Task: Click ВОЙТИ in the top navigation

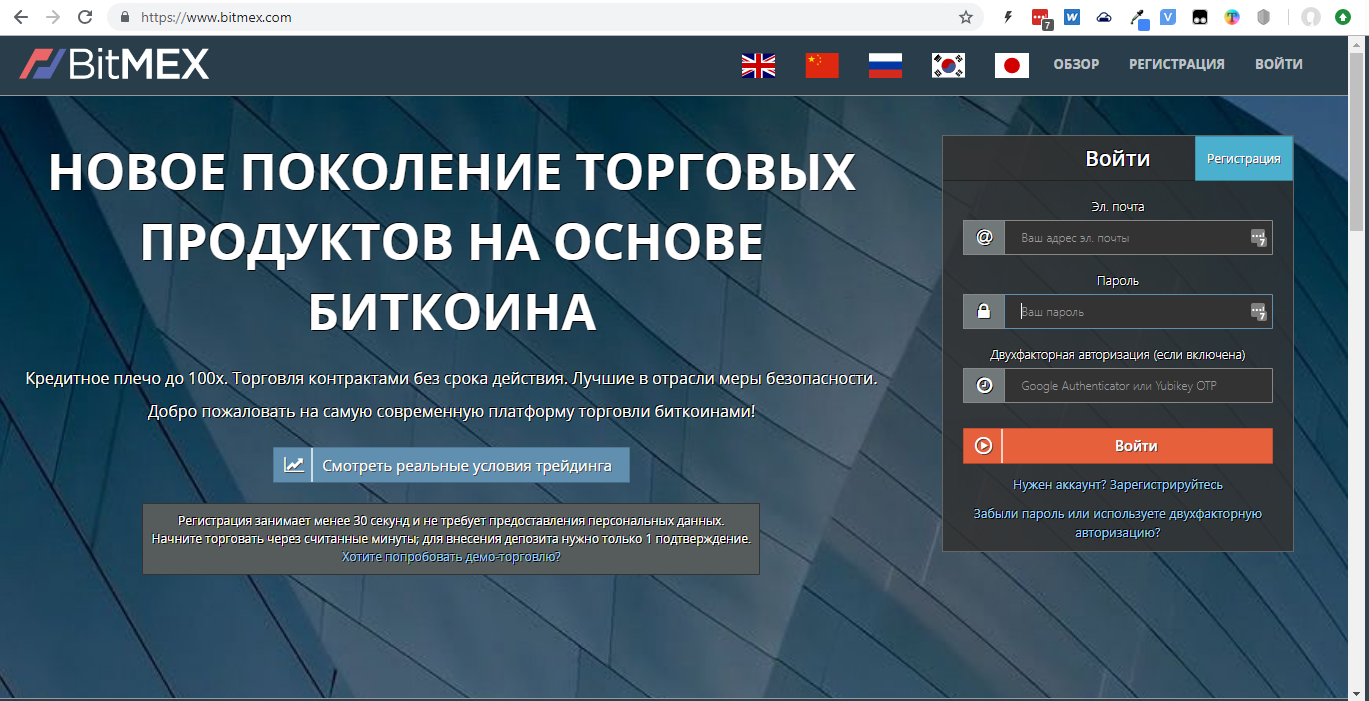Action: 1278,64
